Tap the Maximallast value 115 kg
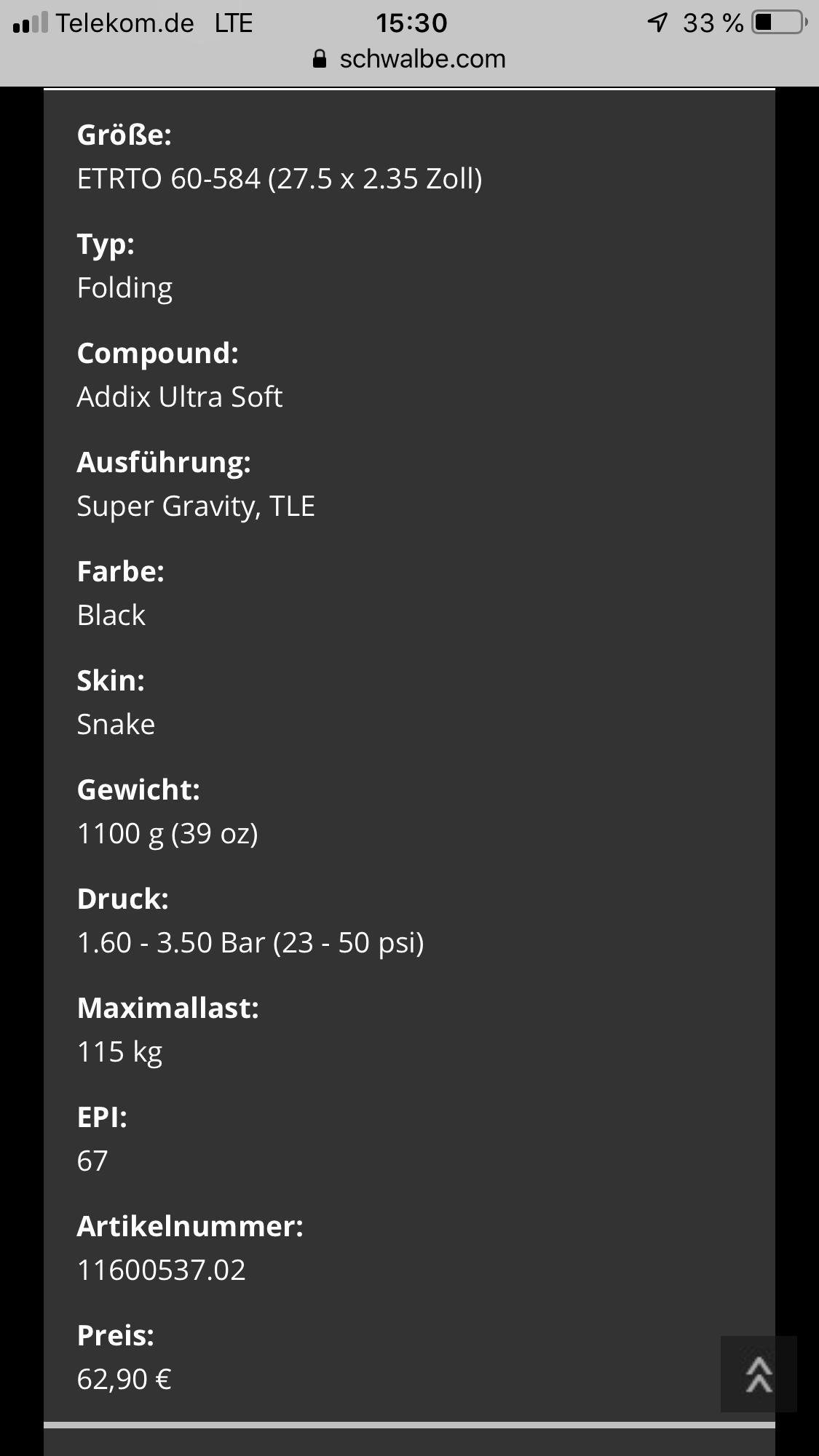 point(120,1052)
